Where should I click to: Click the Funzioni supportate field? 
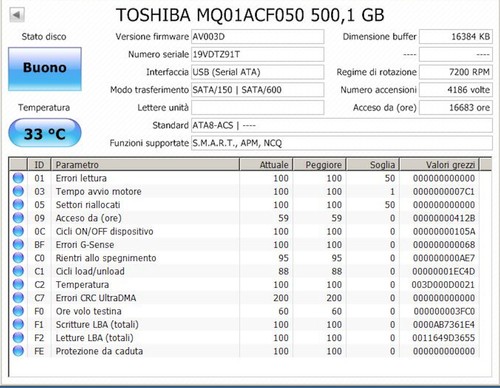click(x=342, y=143)
